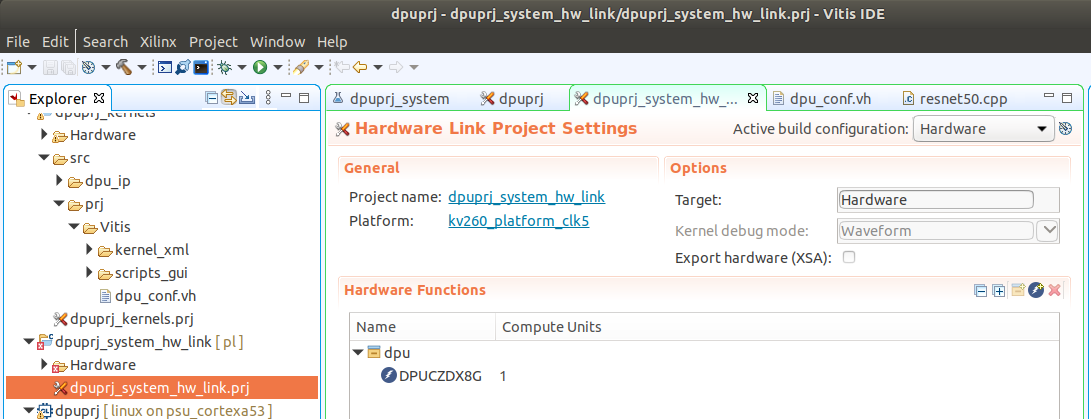Open the Search menu
Image resolution: width=1091 pixels, height=419 pixels.
click(x=106, y=42)
